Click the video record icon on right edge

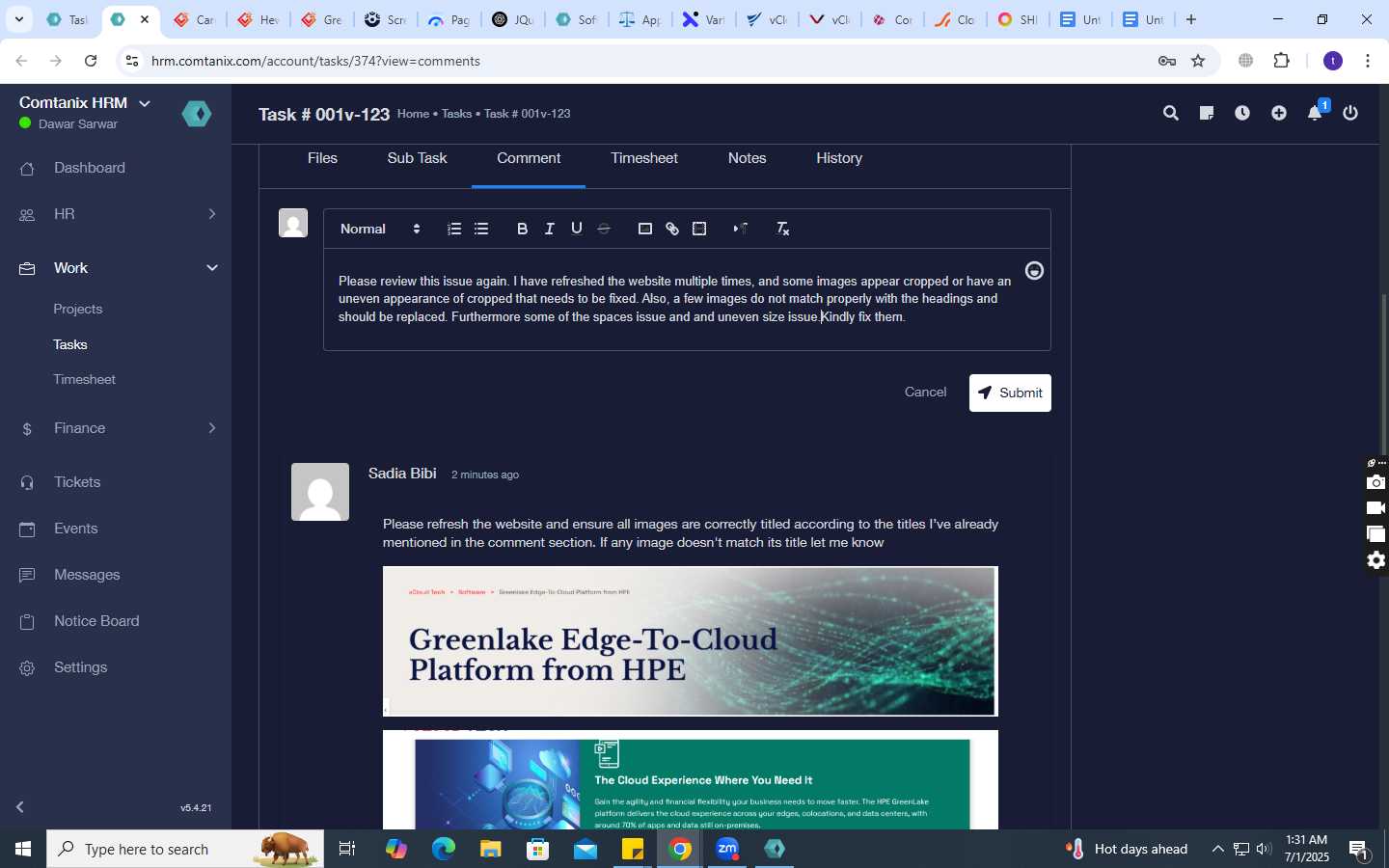pyautogui.click(x=1375, y=508)
